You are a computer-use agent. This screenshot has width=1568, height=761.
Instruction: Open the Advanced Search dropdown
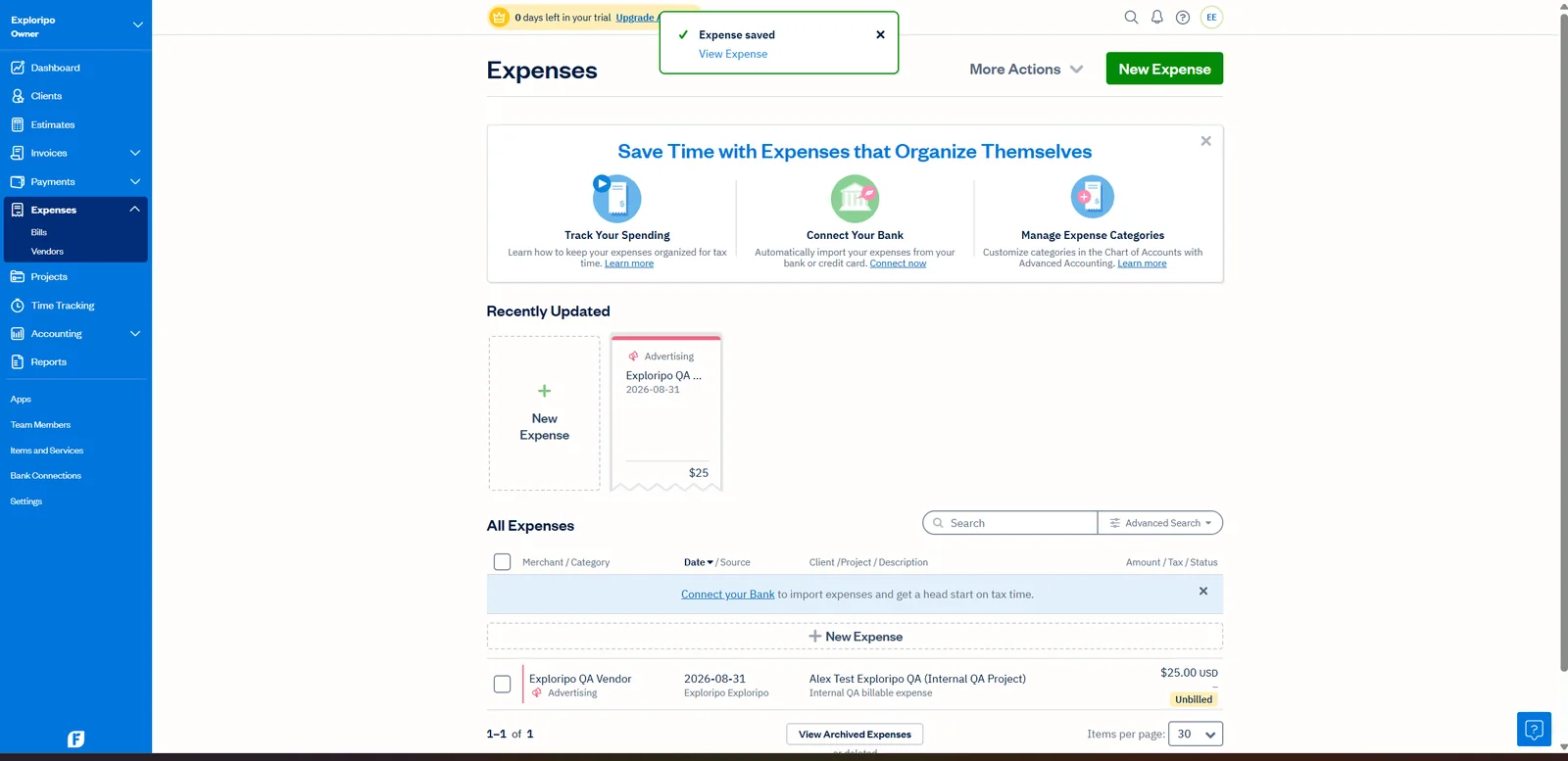tap(1160, 523)
